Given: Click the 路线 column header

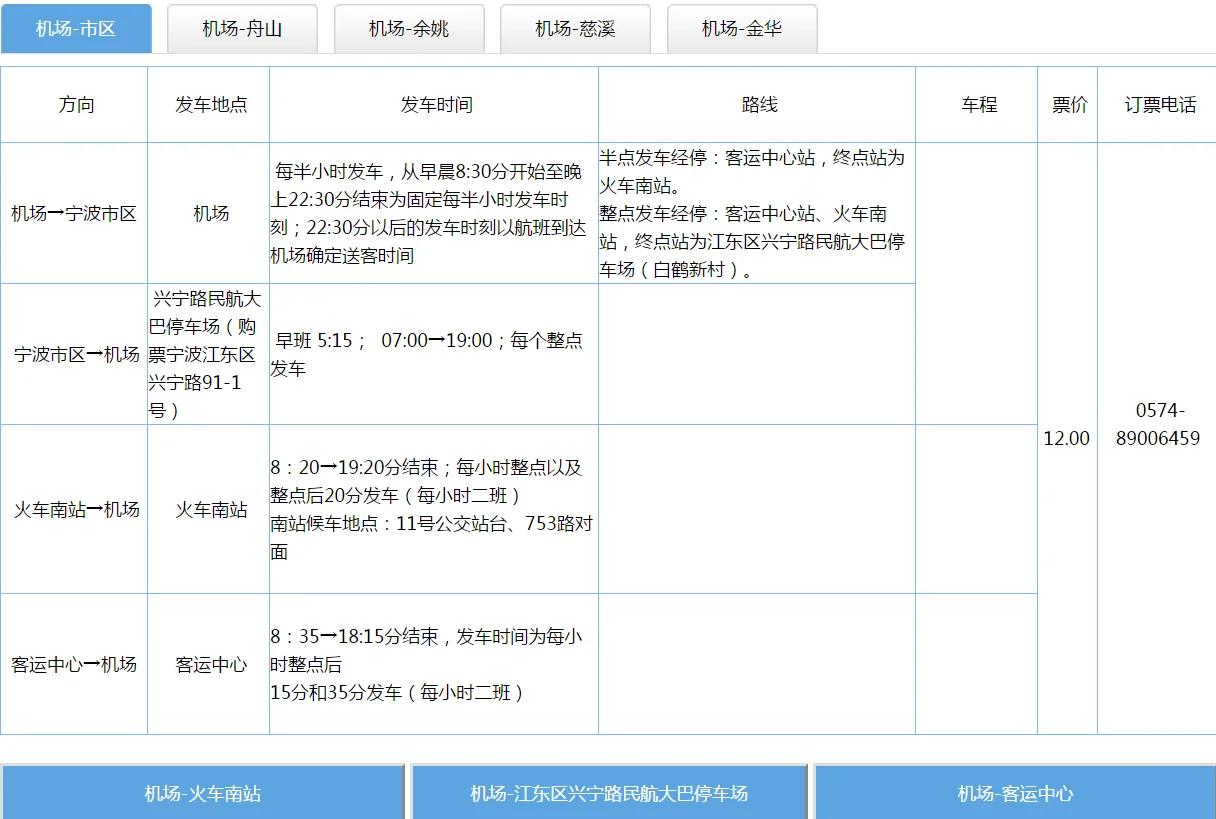Looking at the screenshot, I should (x=755, y=103).
